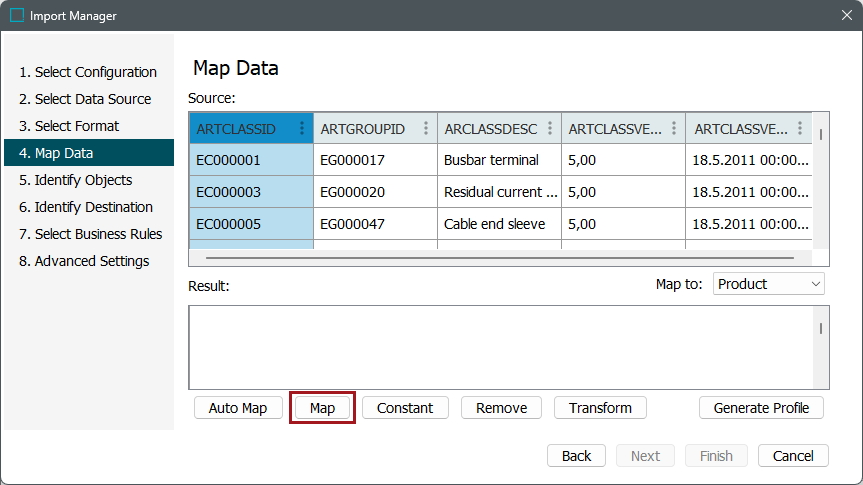Open column menu for ARTCLASSID header
Image resolution: width=863 pixels, height=485 pixels.
point(302,129)
